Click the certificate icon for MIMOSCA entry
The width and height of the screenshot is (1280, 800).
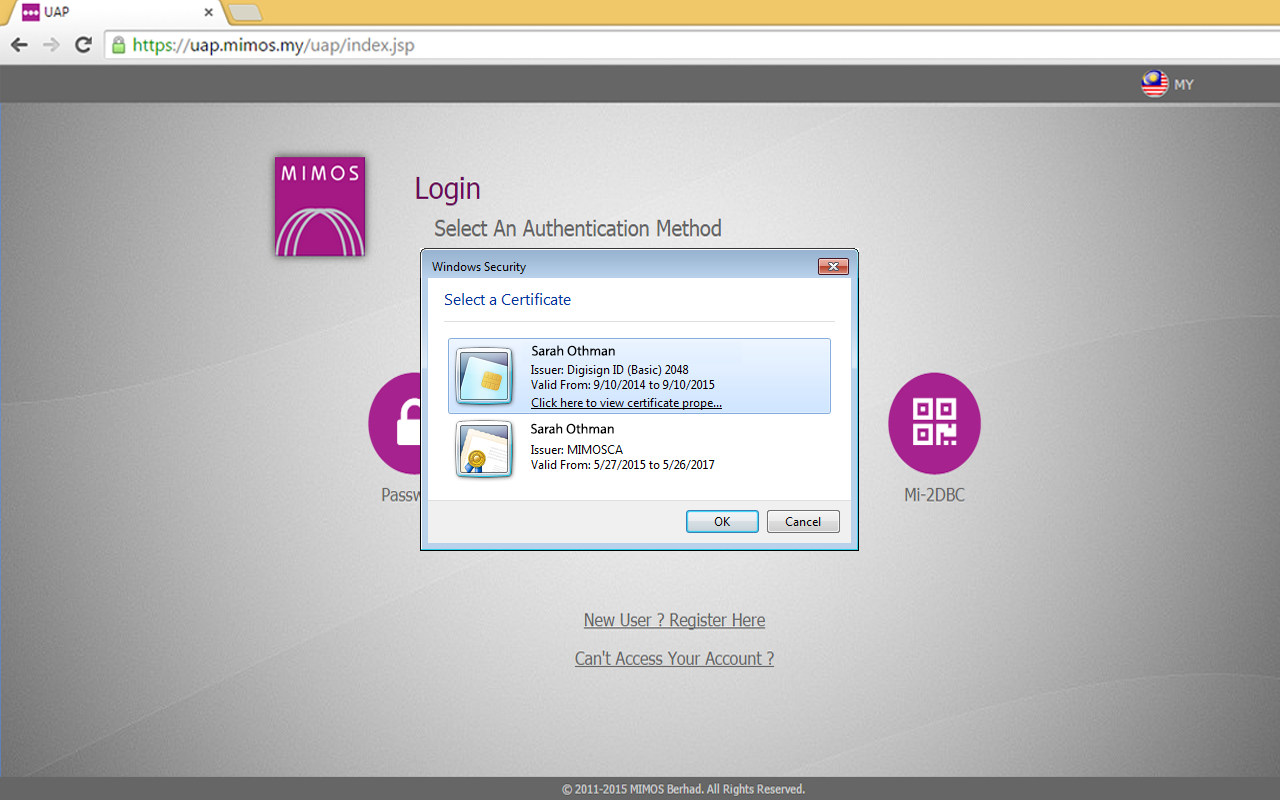coord(484,449)
